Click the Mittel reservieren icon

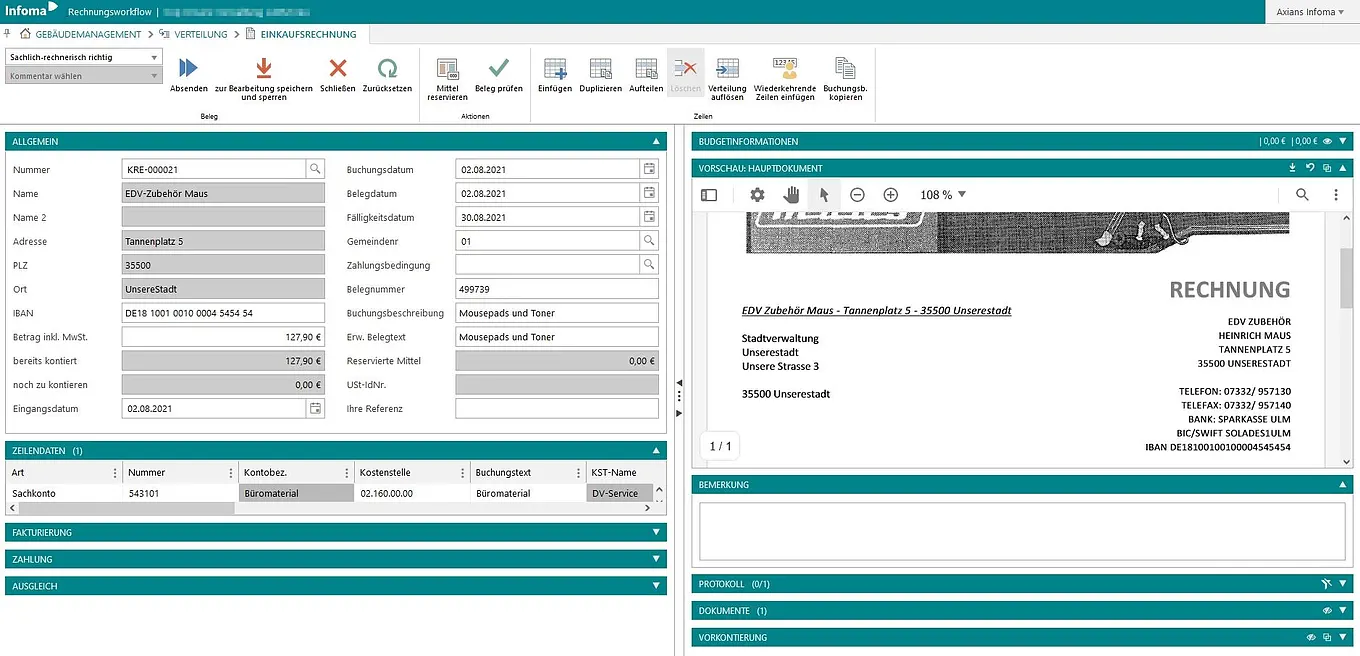click(x=447, y=69)
